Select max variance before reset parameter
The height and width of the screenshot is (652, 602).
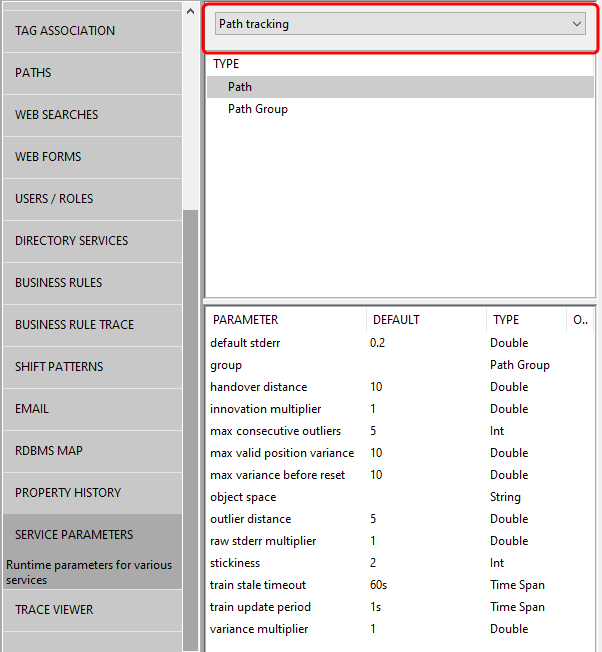coord(400,475)
